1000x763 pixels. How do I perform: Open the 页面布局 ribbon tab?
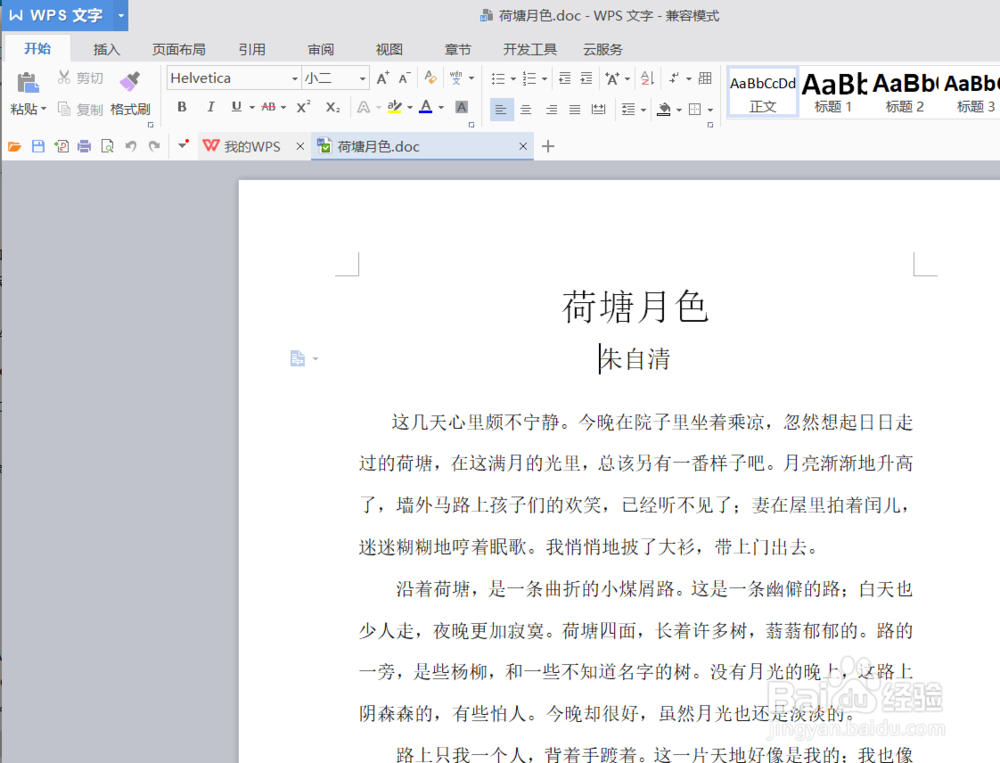click(179, 50)
